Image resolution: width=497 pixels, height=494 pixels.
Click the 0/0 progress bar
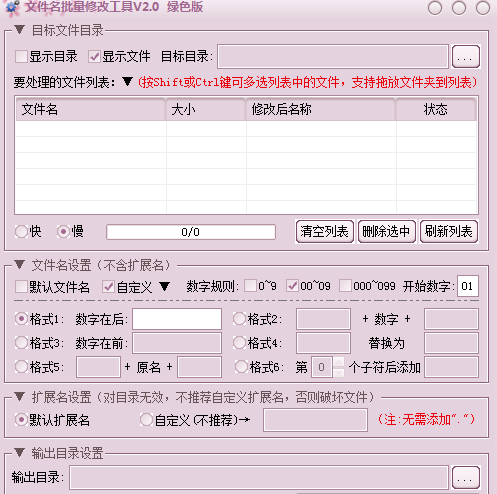pyautogui.click(x=191, y=232)
